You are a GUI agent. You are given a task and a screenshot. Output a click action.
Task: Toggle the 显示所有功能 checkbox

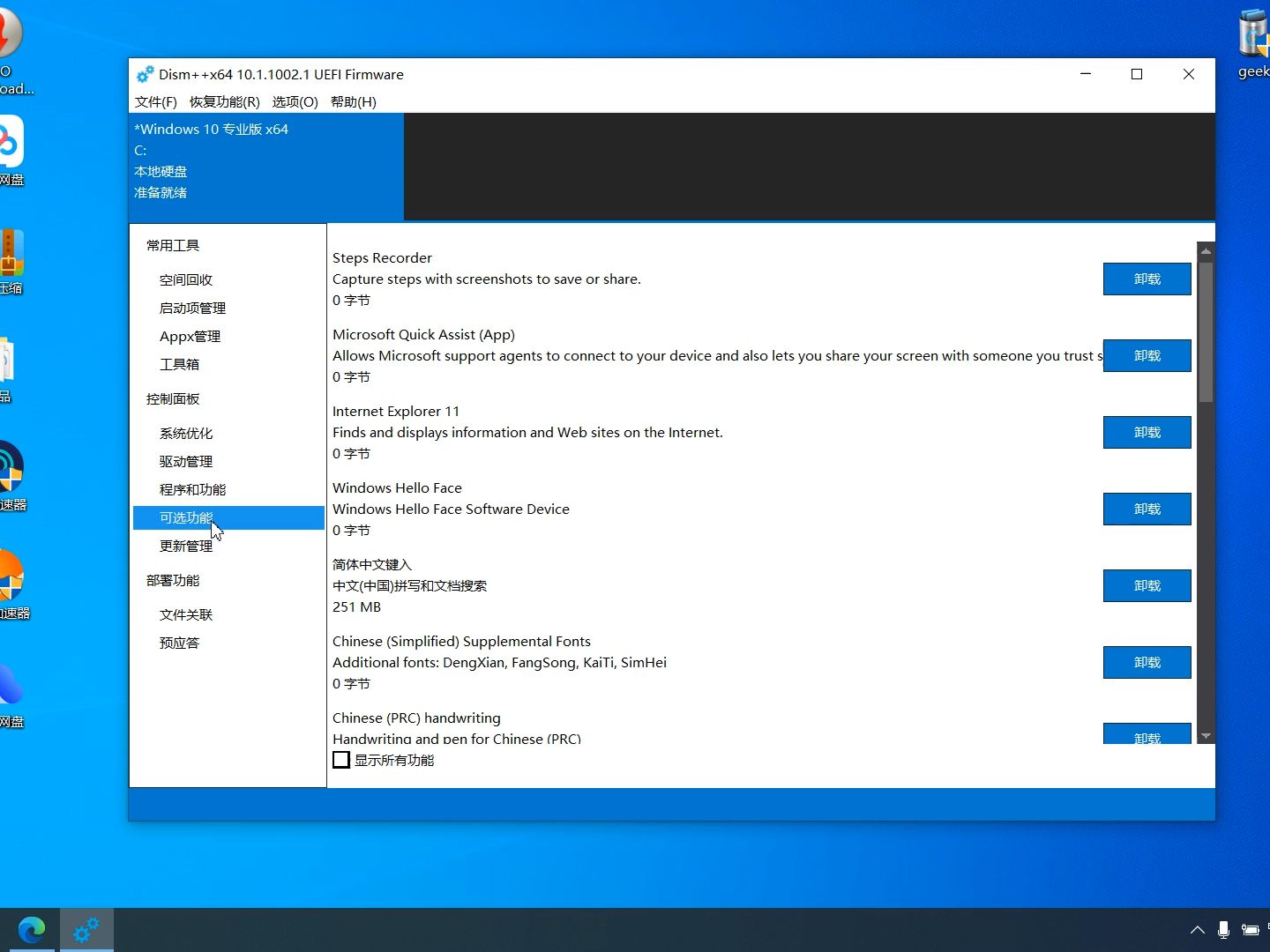341,760
